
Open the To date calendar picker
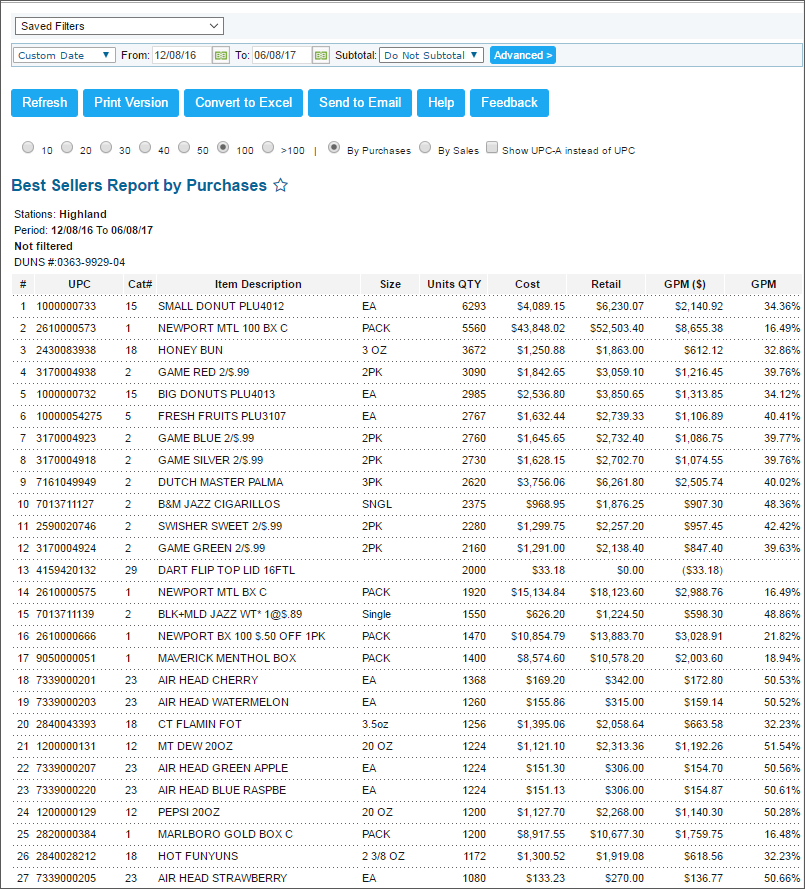click(320, 56)
